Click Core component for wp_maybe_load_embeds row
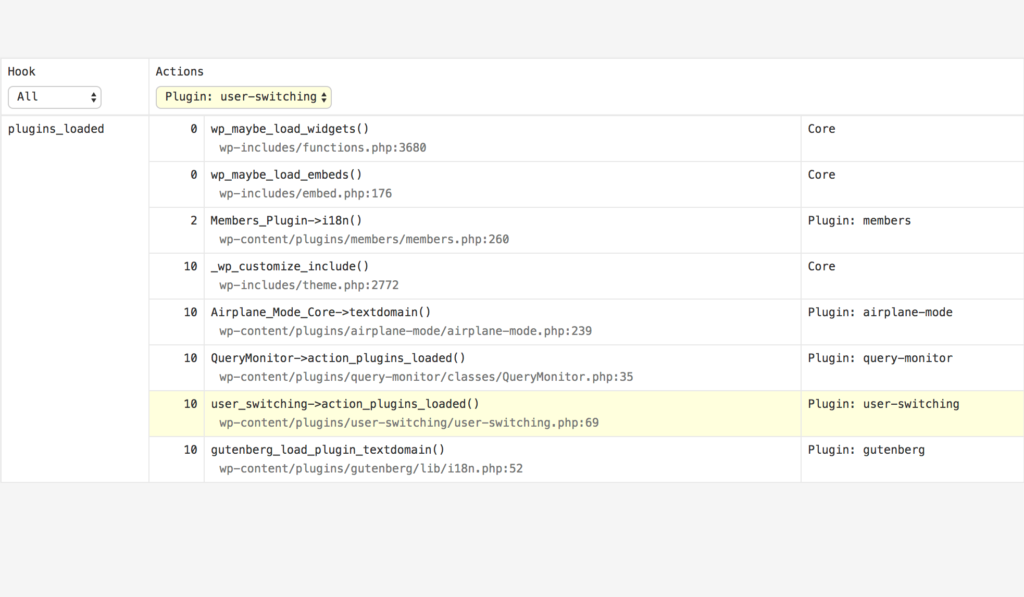This screenshot has width=1024, height=597. tap(822, 174)
